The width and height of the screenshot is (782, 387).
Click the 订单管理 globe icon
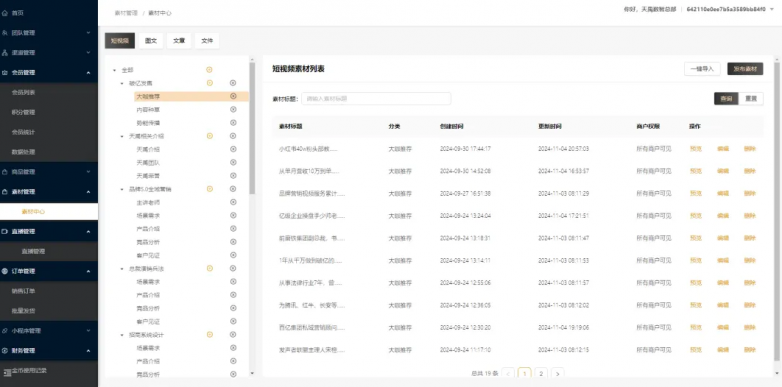4,271
